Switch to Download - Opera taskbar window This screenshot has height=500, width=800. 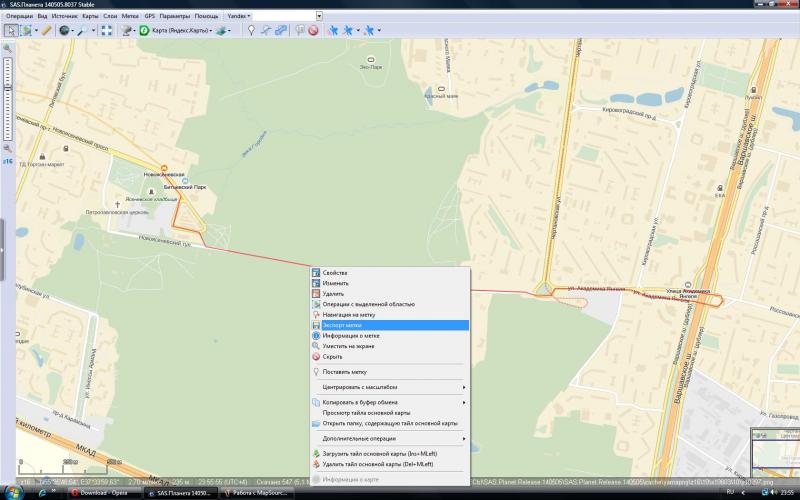click(105, 493)
